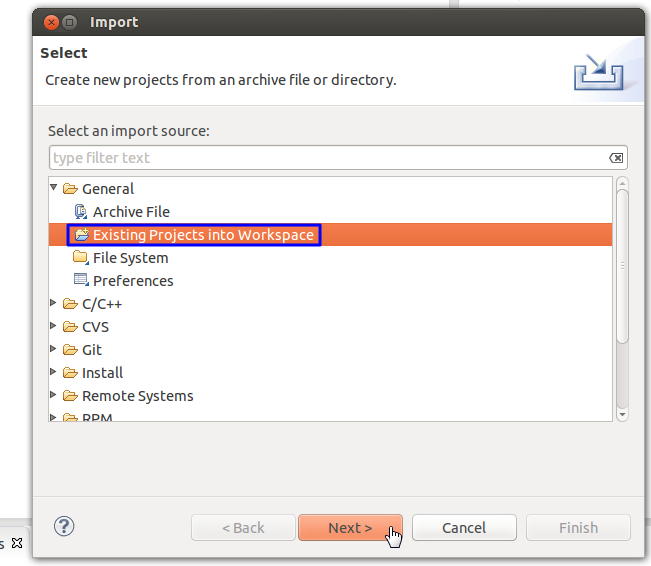651x566 pixels.
Task: Select the Archive File entry
Action: point(131,212)
